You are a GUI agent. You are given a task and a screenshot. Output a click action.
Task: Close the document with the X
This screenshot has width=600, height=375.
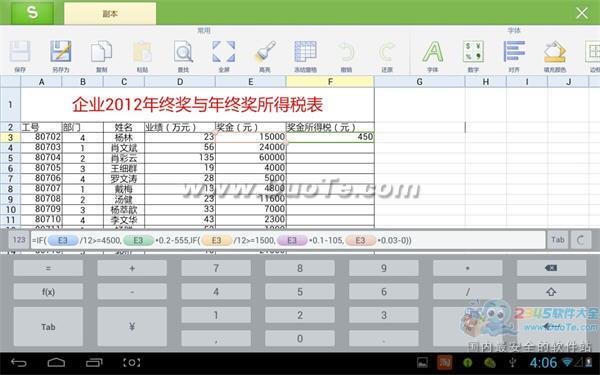582,13
